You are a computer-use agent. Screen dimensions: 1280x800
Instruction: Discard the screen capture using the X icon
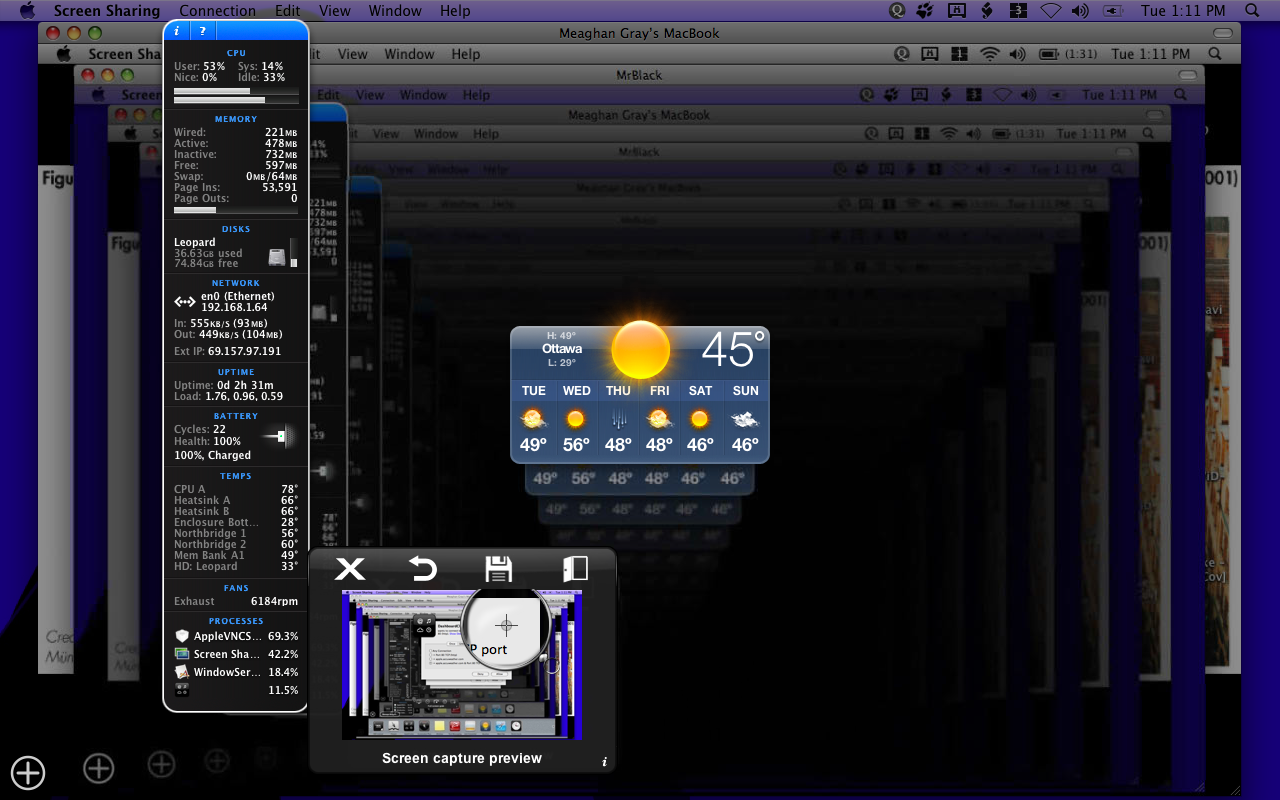click(x=349, y=569)
